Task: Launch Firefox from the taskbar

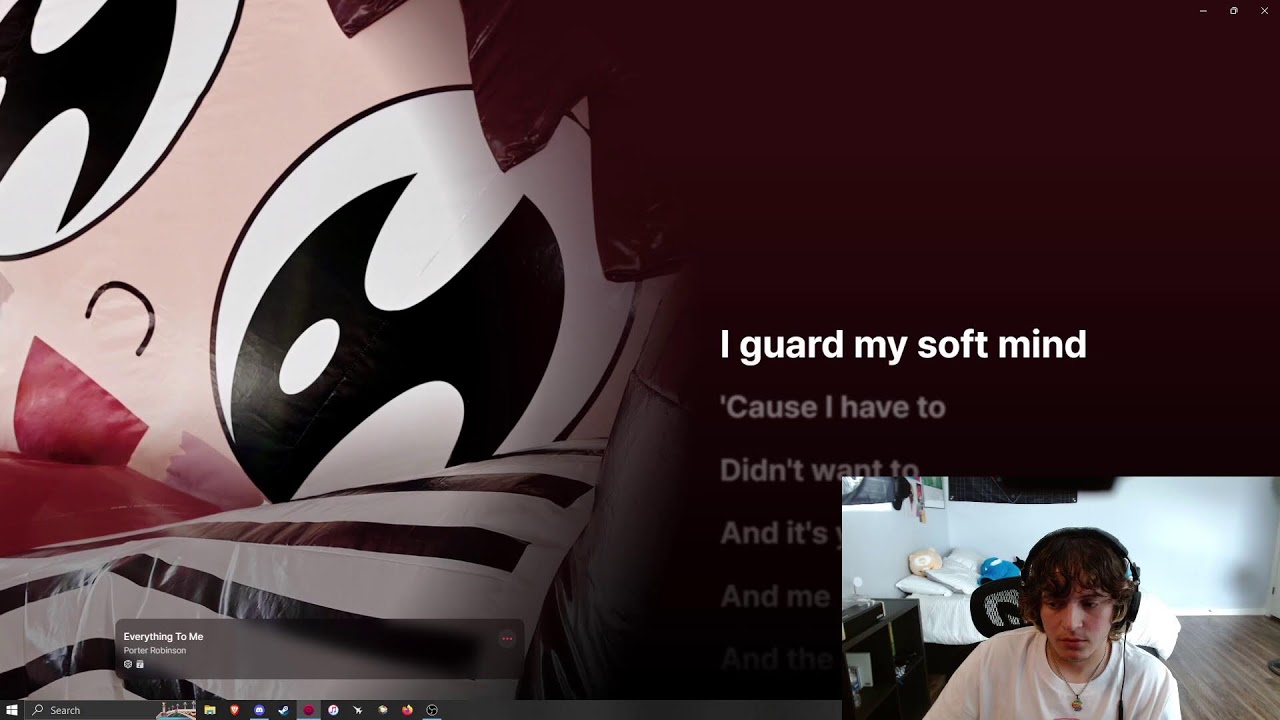Action: click(407, 710)
